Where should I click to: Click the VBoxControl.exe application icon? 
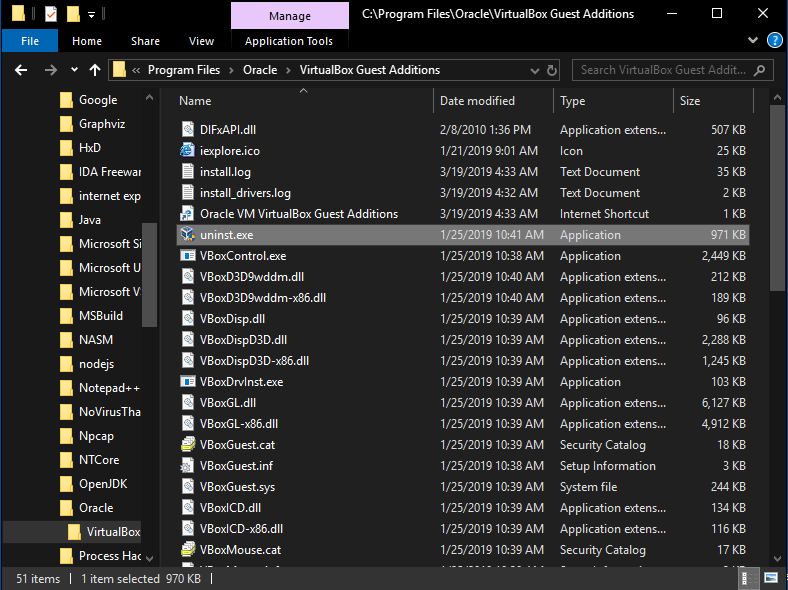[x=187, y=256]
